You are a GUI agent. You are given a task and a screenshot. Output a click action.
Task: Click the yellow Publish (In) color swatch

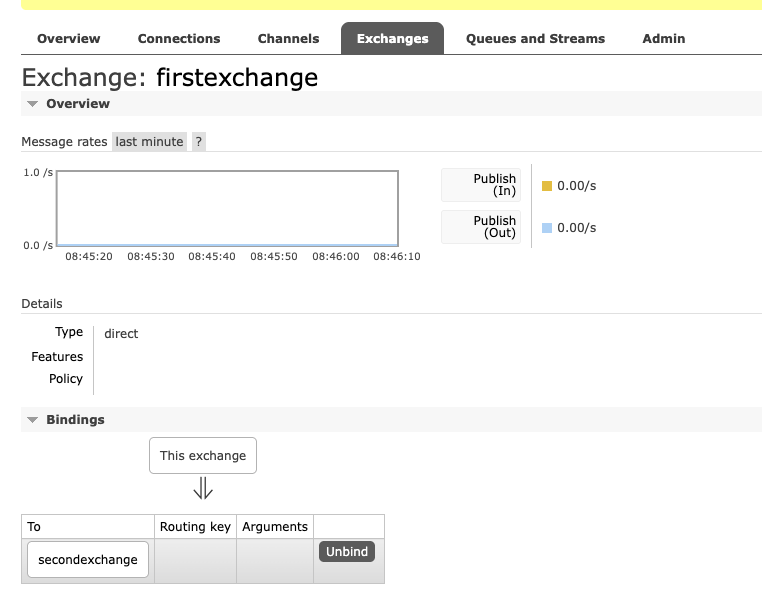coord(547,186)
